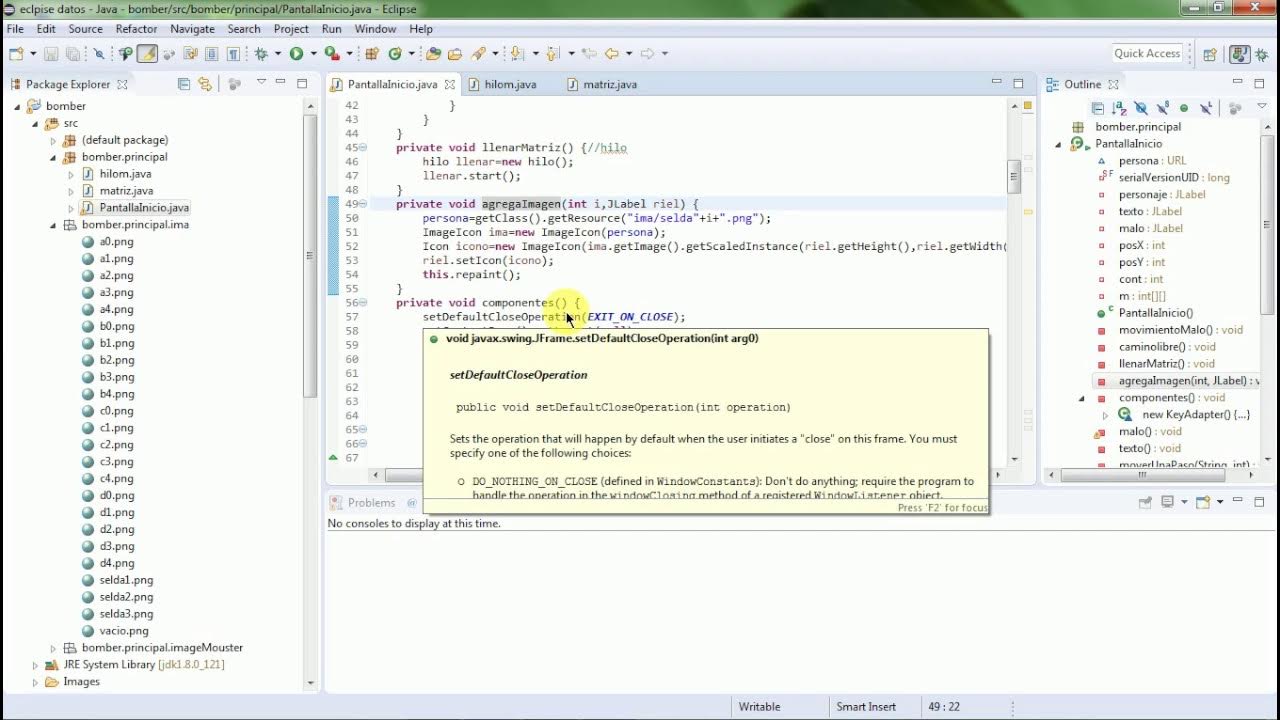Toggle Hide Local Types in Outline
The height and width of the screenshot is (720, 1280).
click(1206, 108)
